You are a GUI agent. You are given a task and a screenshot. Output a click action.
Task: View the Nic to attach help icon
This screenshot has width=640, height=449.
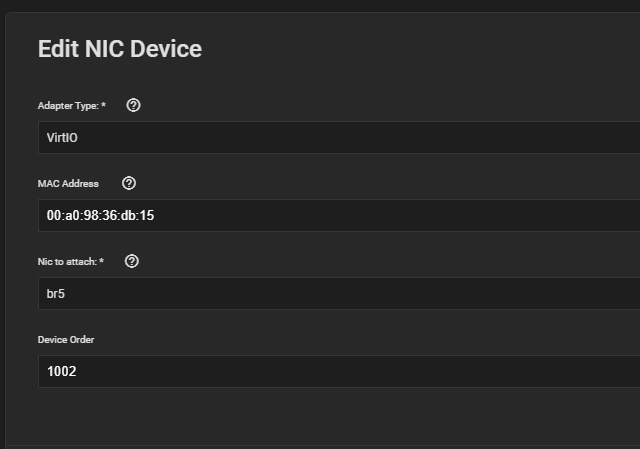coord(132,261)
